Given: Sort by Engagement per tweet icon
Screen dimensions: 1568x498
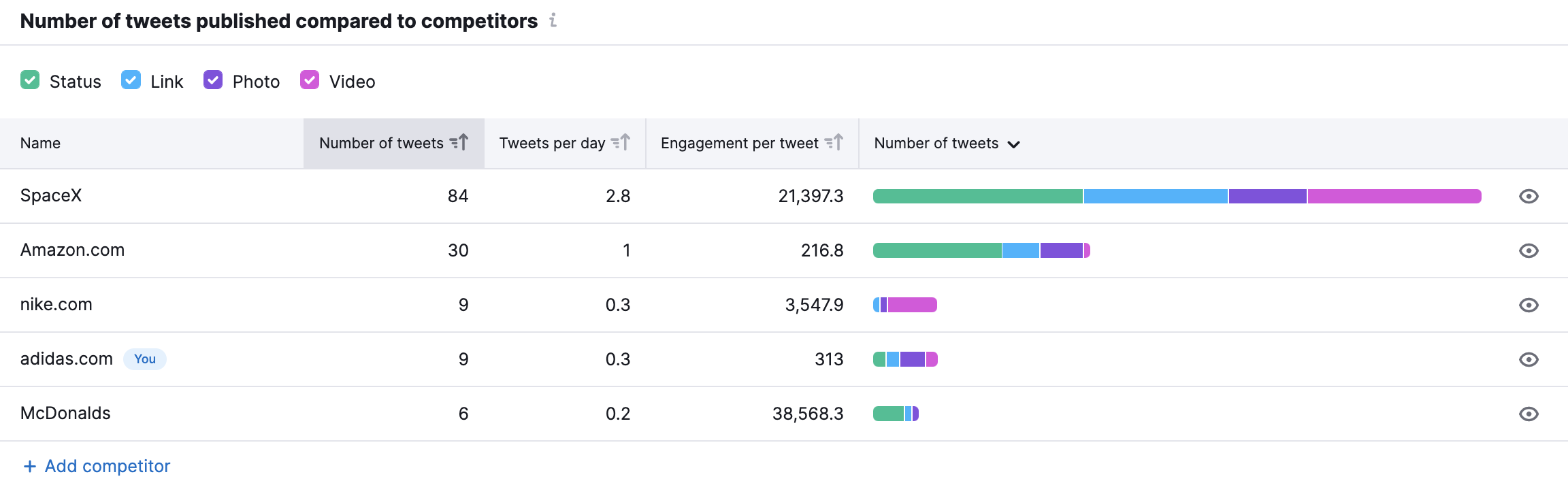Looking at the screenshot, I should [x=834, y=143].
